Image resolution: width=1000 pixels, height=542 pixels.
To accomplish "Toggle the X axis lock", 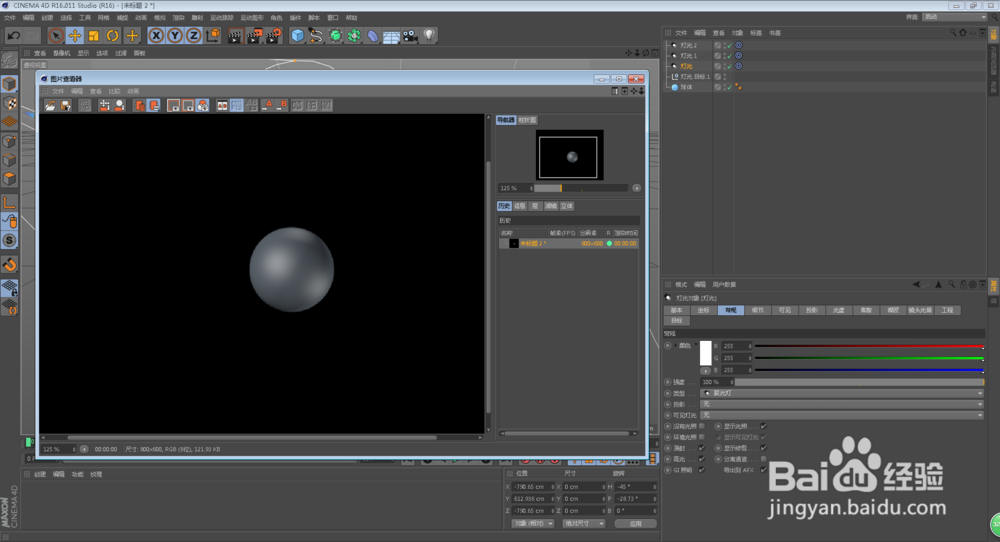I will 156,36.
